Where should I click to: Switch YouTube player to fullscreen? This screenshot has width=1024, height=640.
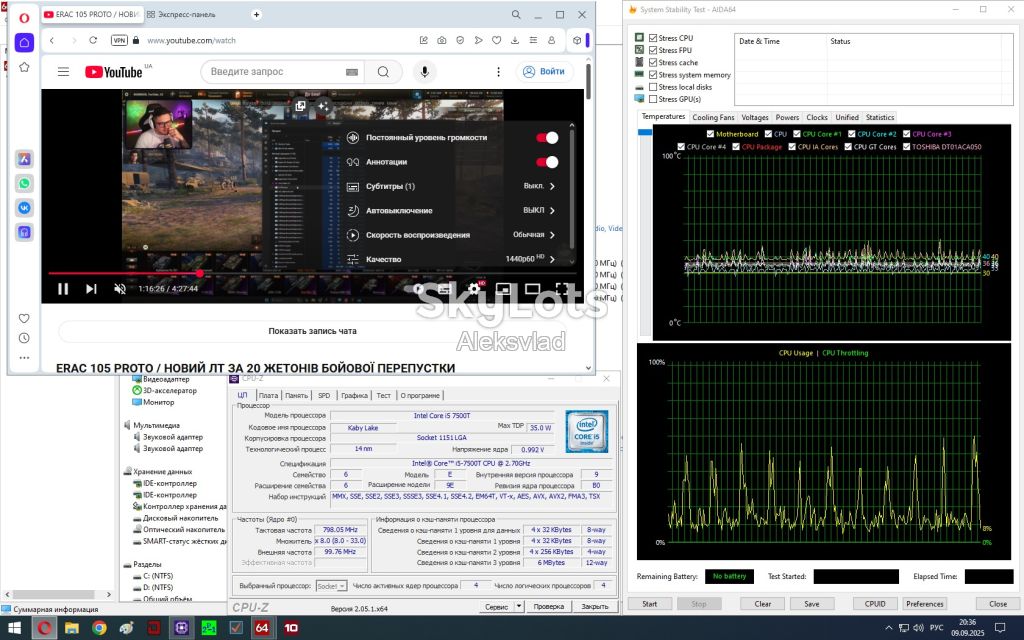[x=561, y=289]
